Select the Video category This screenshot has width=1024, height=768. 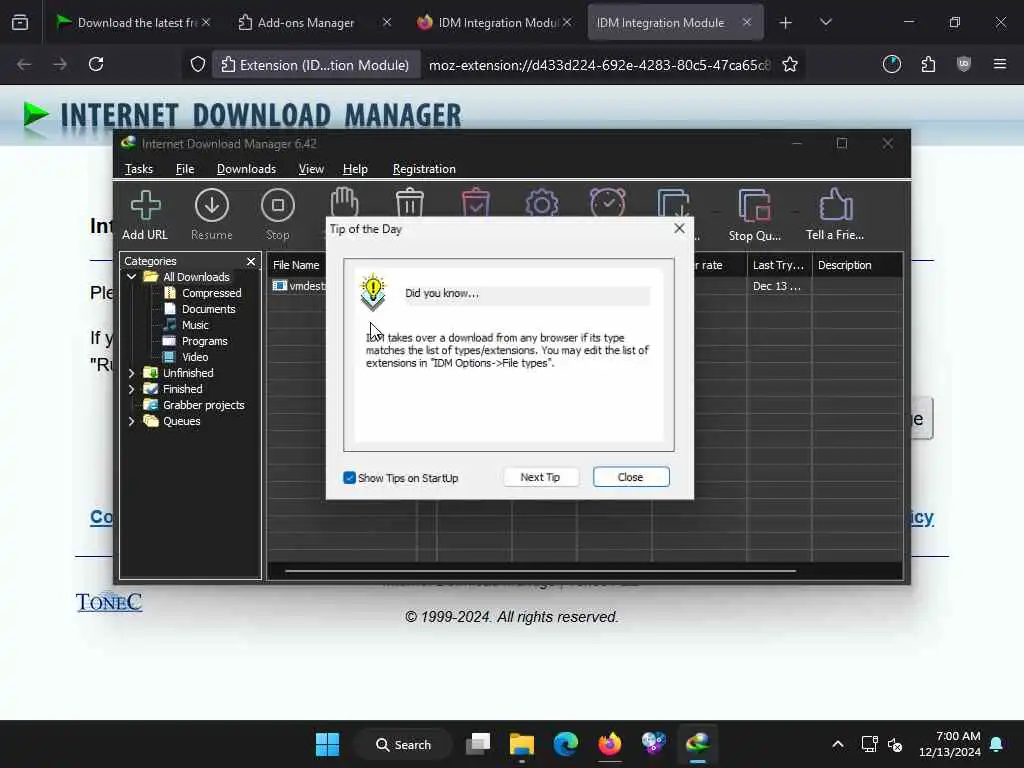[186, 357]
